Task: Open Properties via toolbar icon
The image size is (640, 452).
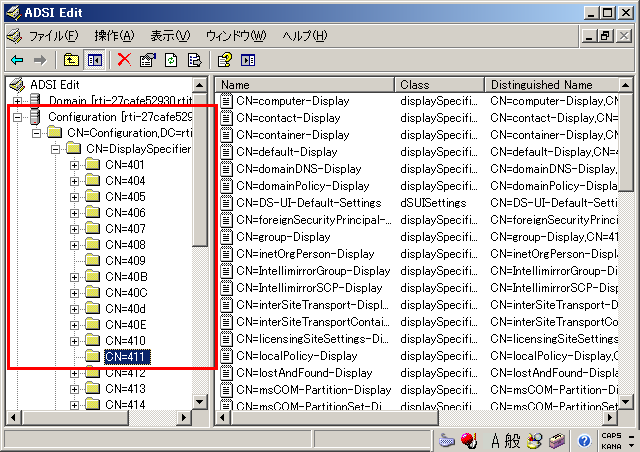Action: coord(148,60)
